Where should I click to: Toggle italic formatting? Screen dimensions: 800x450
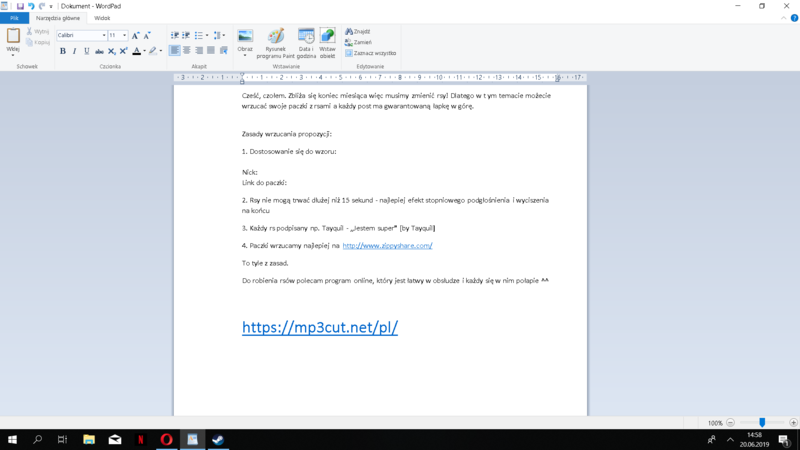74,51
